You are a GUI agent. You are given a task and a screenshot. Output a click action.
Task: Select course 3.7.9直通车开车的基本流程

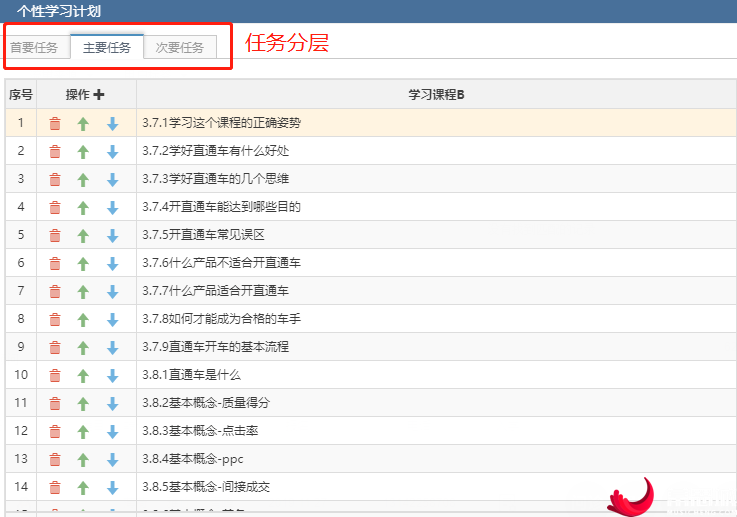point(216,347)
